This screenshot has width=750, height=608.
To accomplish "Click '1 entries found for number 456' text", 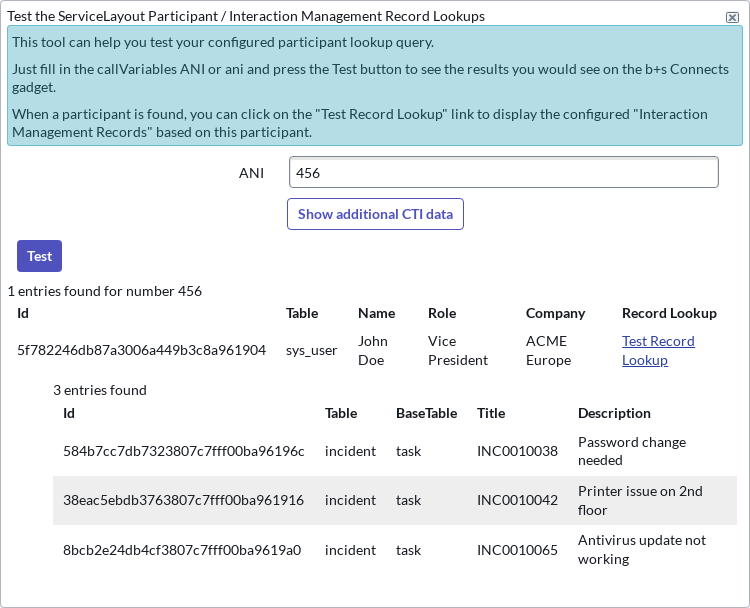I will (105, 291).
